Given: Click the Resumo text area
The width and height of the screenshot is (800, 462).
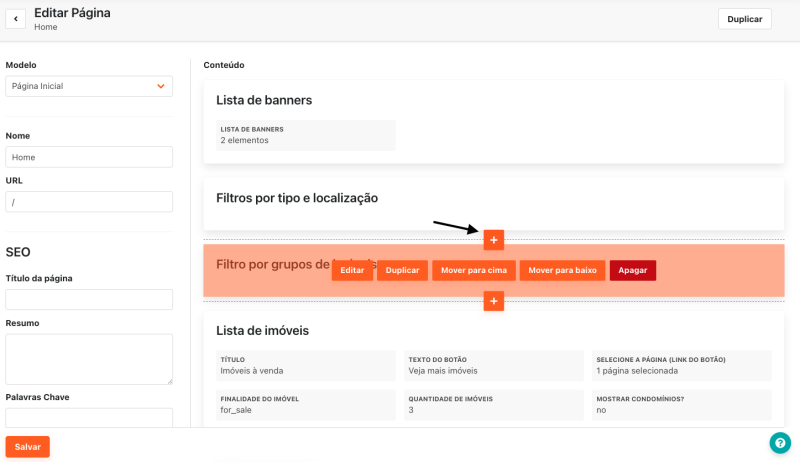Looking at the screenshot, I should click(x=89, y=359).
